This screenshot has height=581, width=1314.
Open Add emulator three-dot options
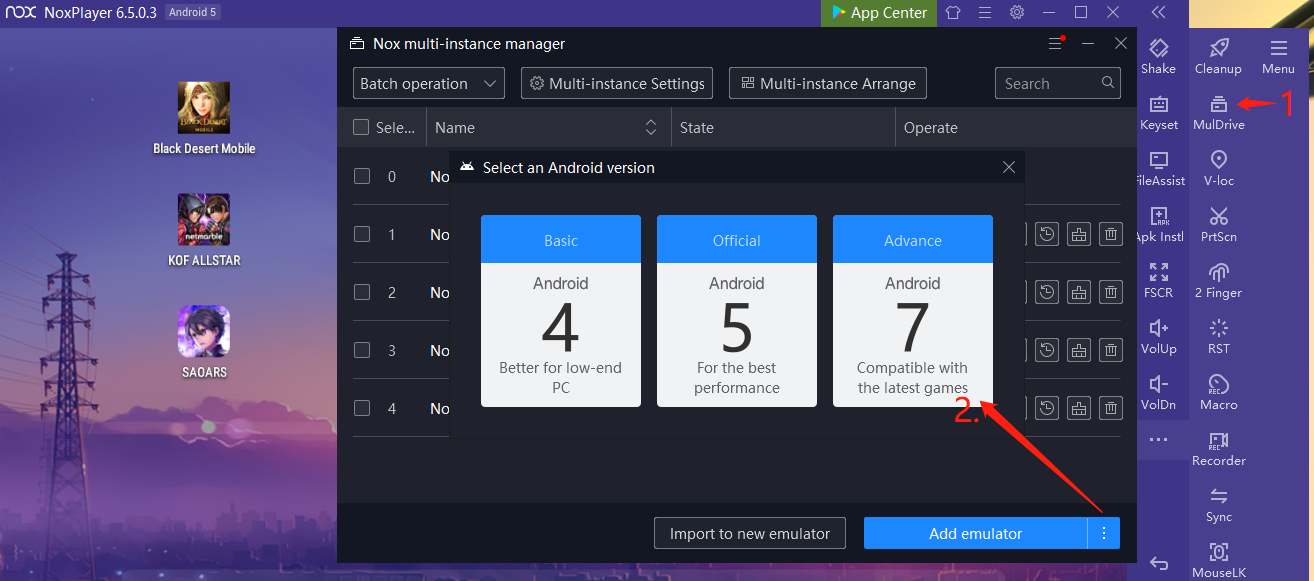coord(1104,533)
